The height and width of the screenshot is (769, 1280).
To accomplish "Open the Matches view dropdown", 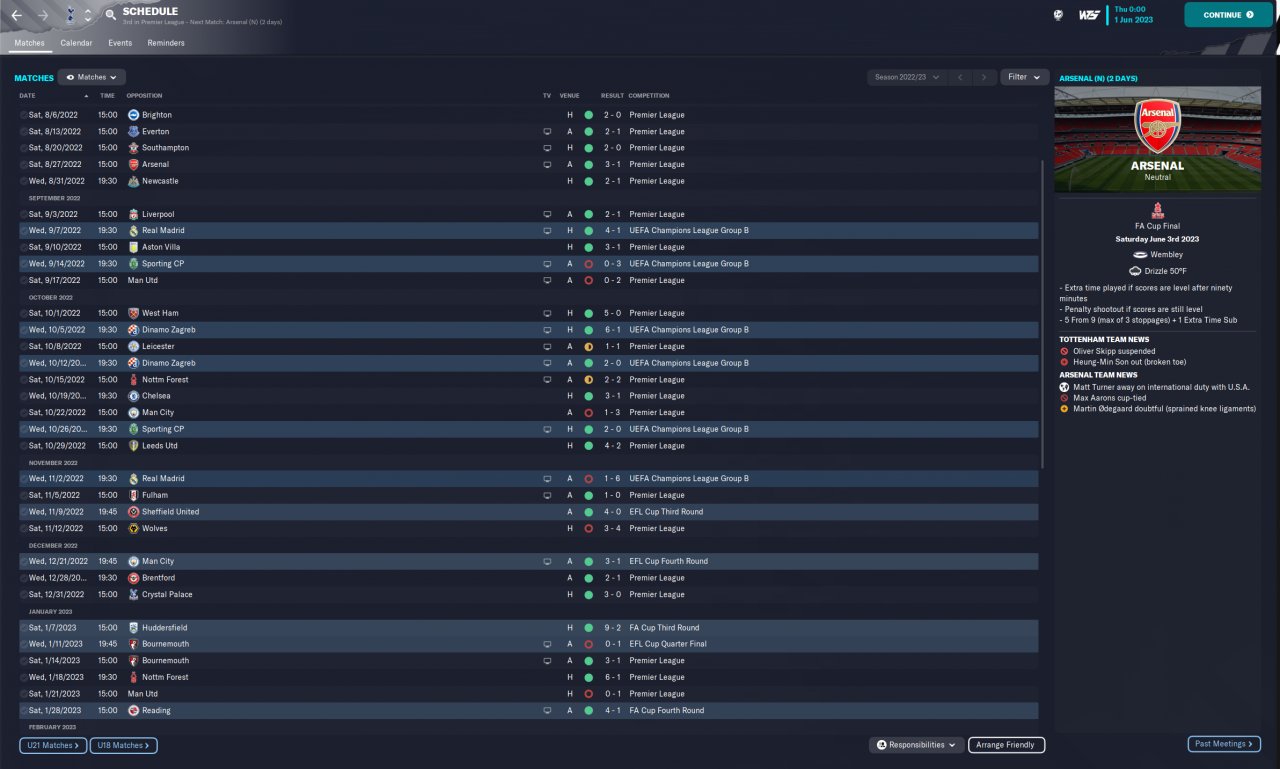I will [x=91, y=77].
